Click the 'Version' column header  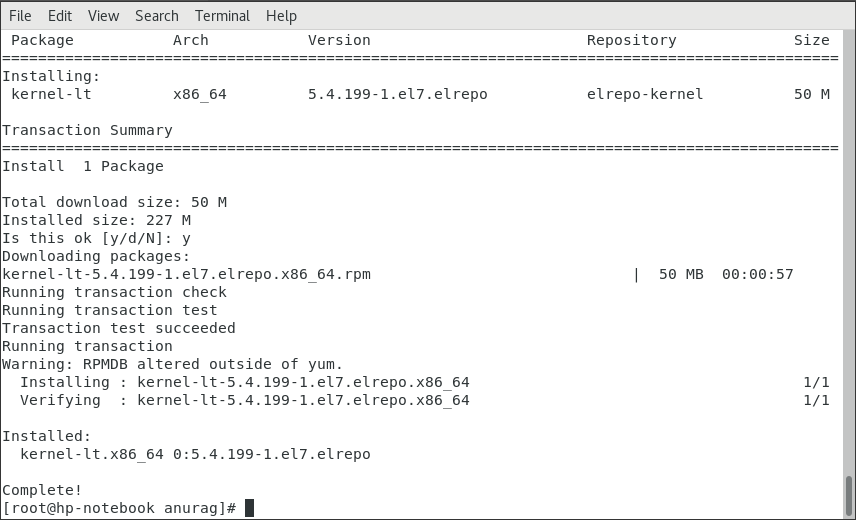[x=339, y=40]
